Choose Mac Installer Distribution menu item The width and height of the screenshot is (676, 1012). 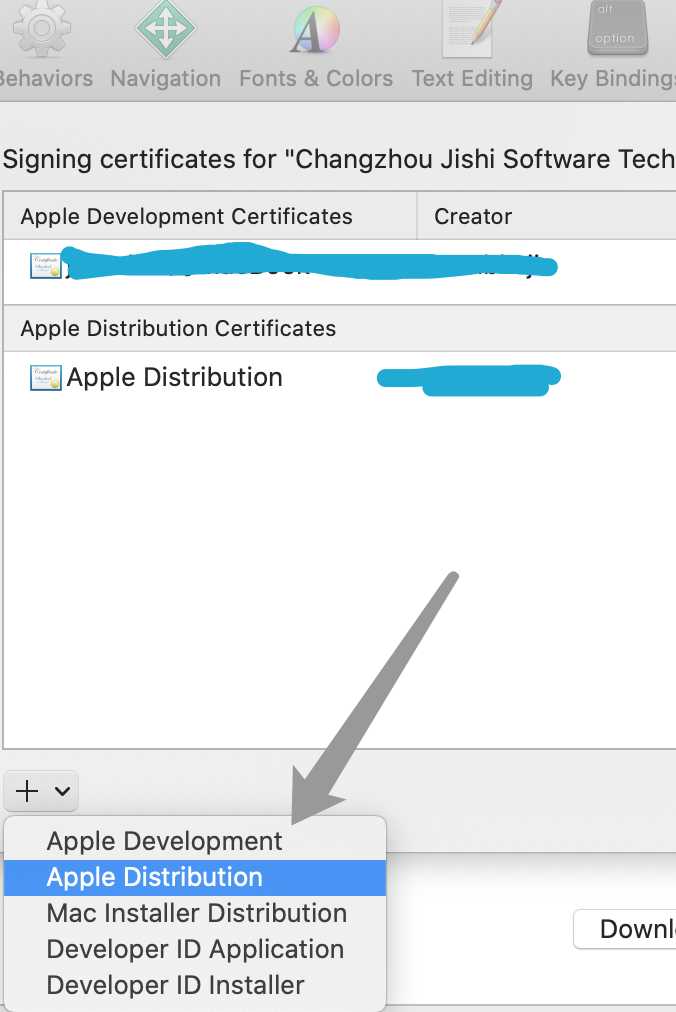pyautogui.click(x=195, y=914)
